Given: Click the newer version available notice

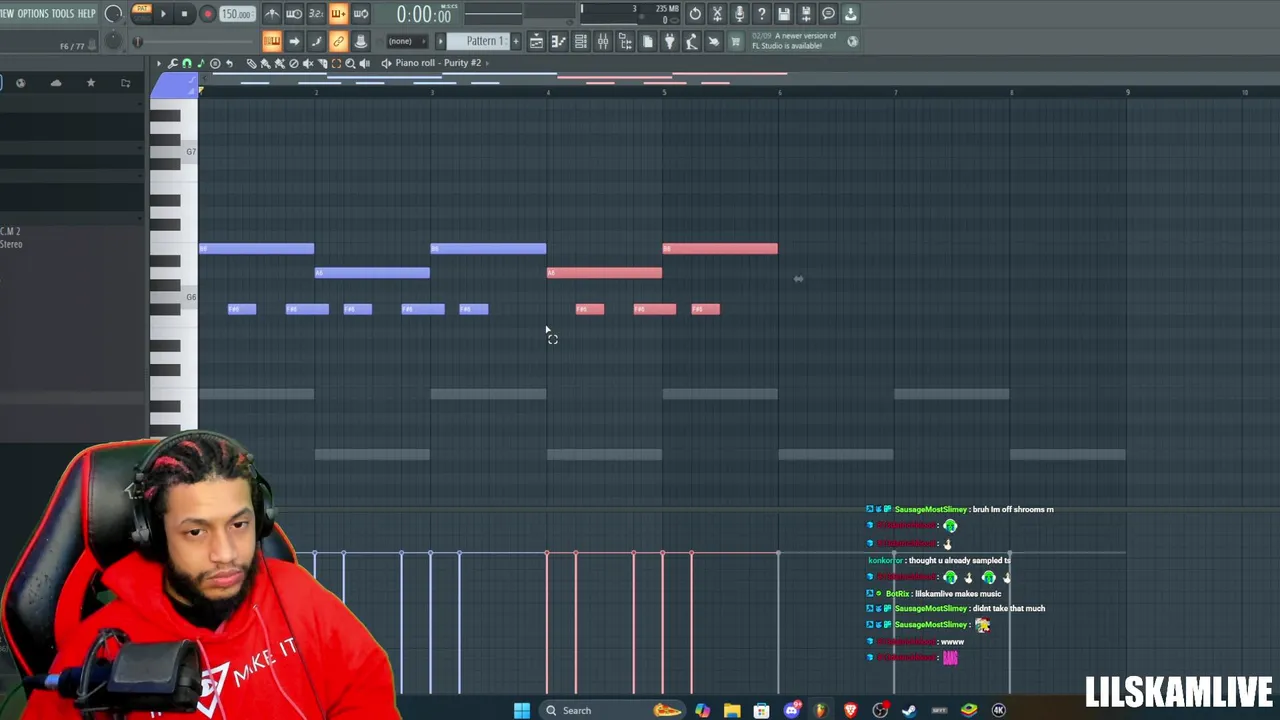Looking at the screenshot, I should tap(794, 41).
